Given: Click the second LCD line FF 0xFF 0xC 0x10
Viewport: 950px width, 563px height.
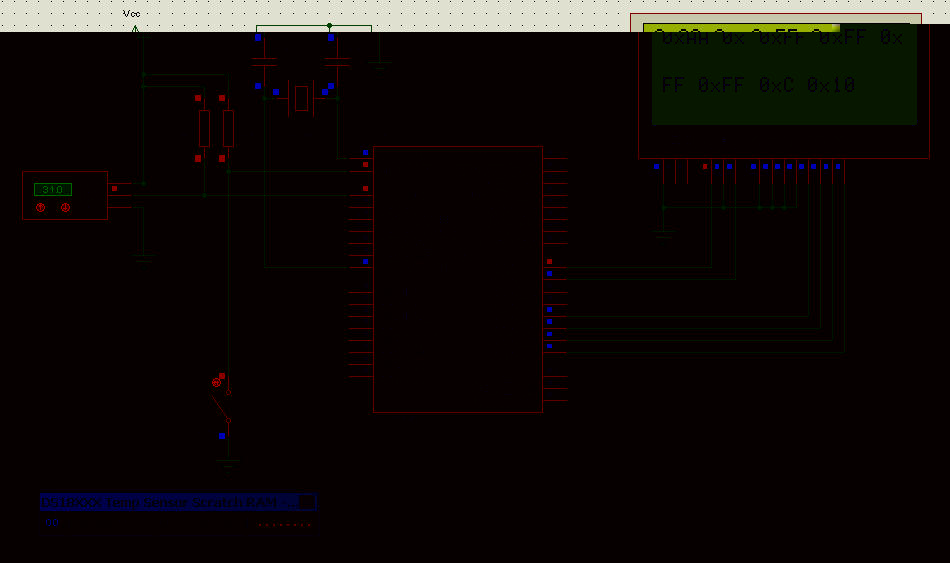Looking at the screenshot, I should pyautogui.click(x=758, y=85).
